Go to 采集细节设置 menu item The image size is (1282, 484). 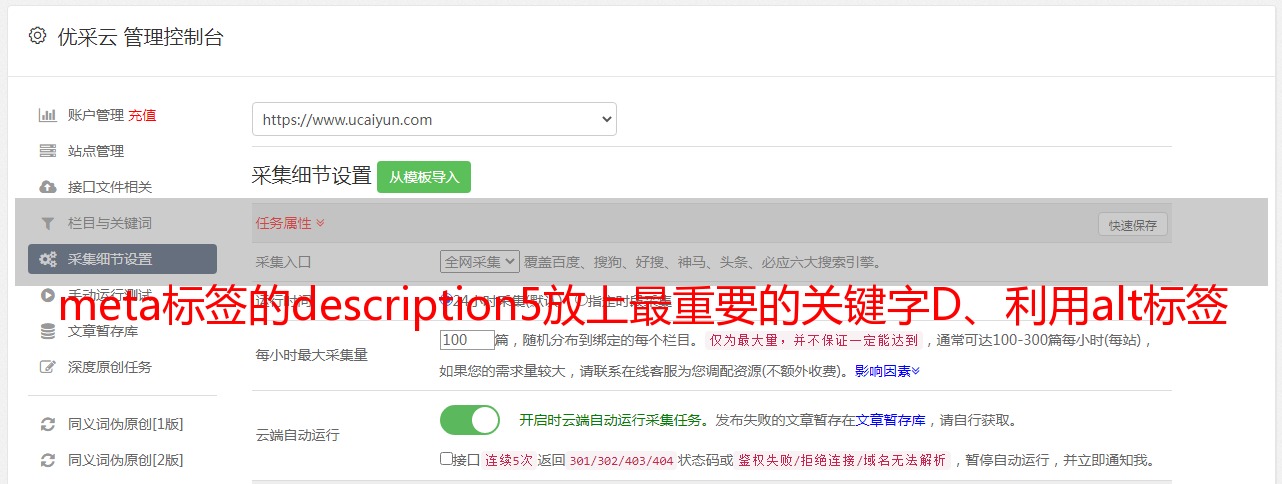pos(122,259)
